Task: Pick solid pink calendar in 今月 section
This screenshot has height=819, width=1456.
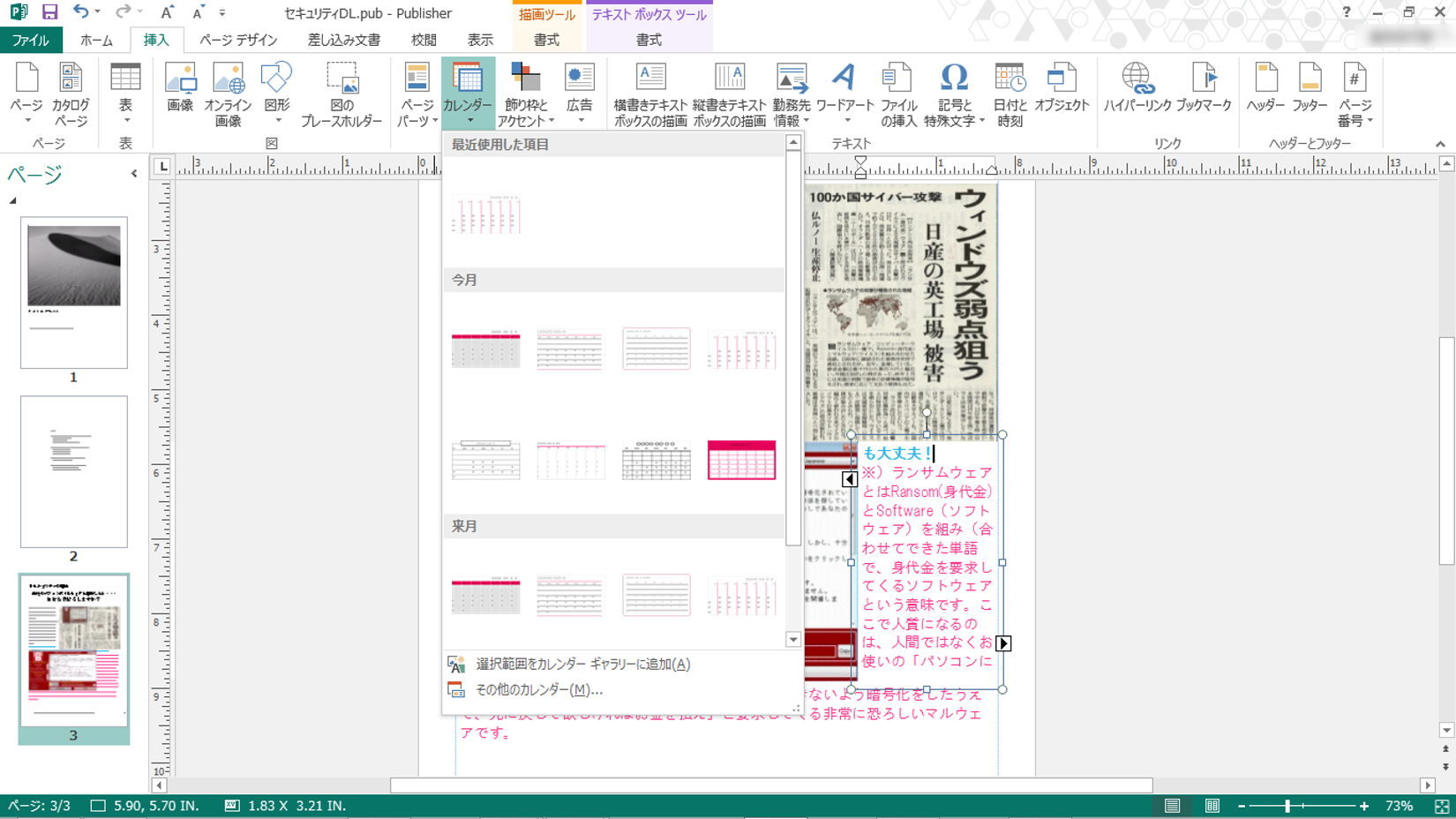Action: click(741, 460)
